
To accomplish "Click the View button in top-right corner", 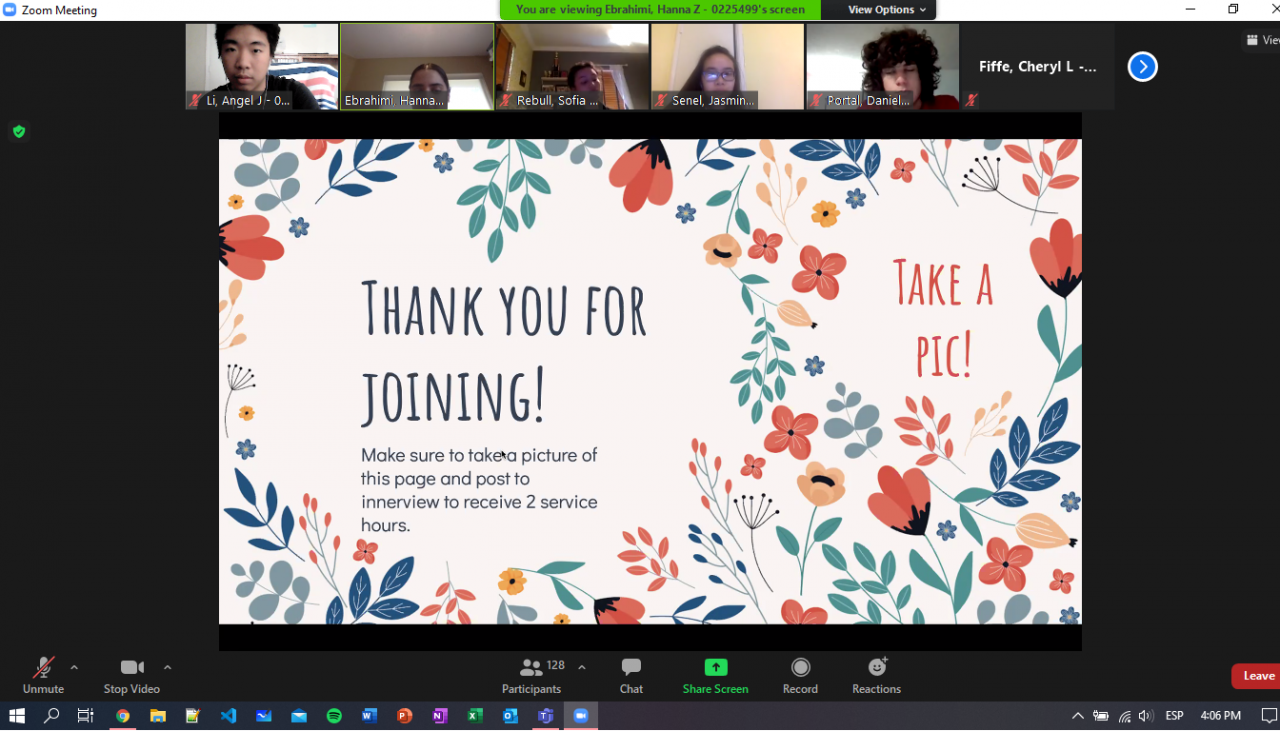I will 1262,40.
